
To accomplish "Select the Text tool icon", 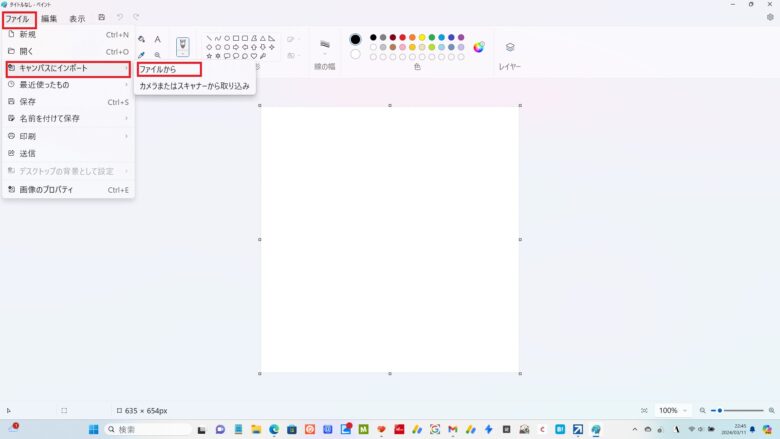I will [157, 39].
